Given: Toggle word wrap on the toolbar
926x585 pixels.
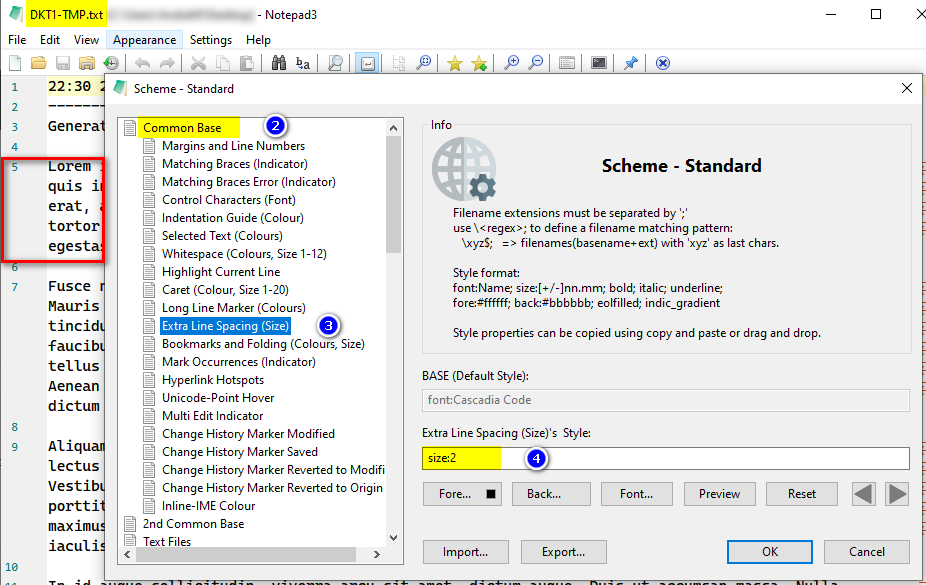Looking at the screenshot, I should pos(368,62).
